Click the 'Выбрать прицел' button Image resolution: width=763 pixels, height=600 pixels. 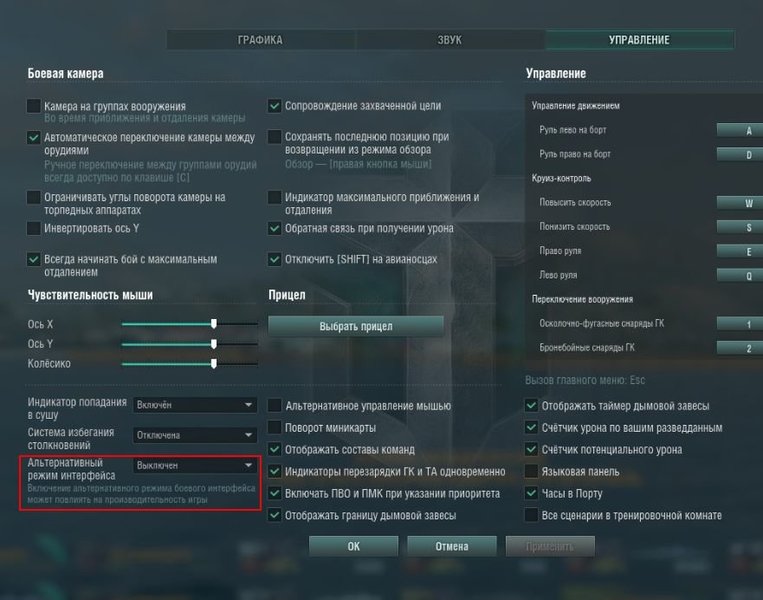(x=355, y=326)
